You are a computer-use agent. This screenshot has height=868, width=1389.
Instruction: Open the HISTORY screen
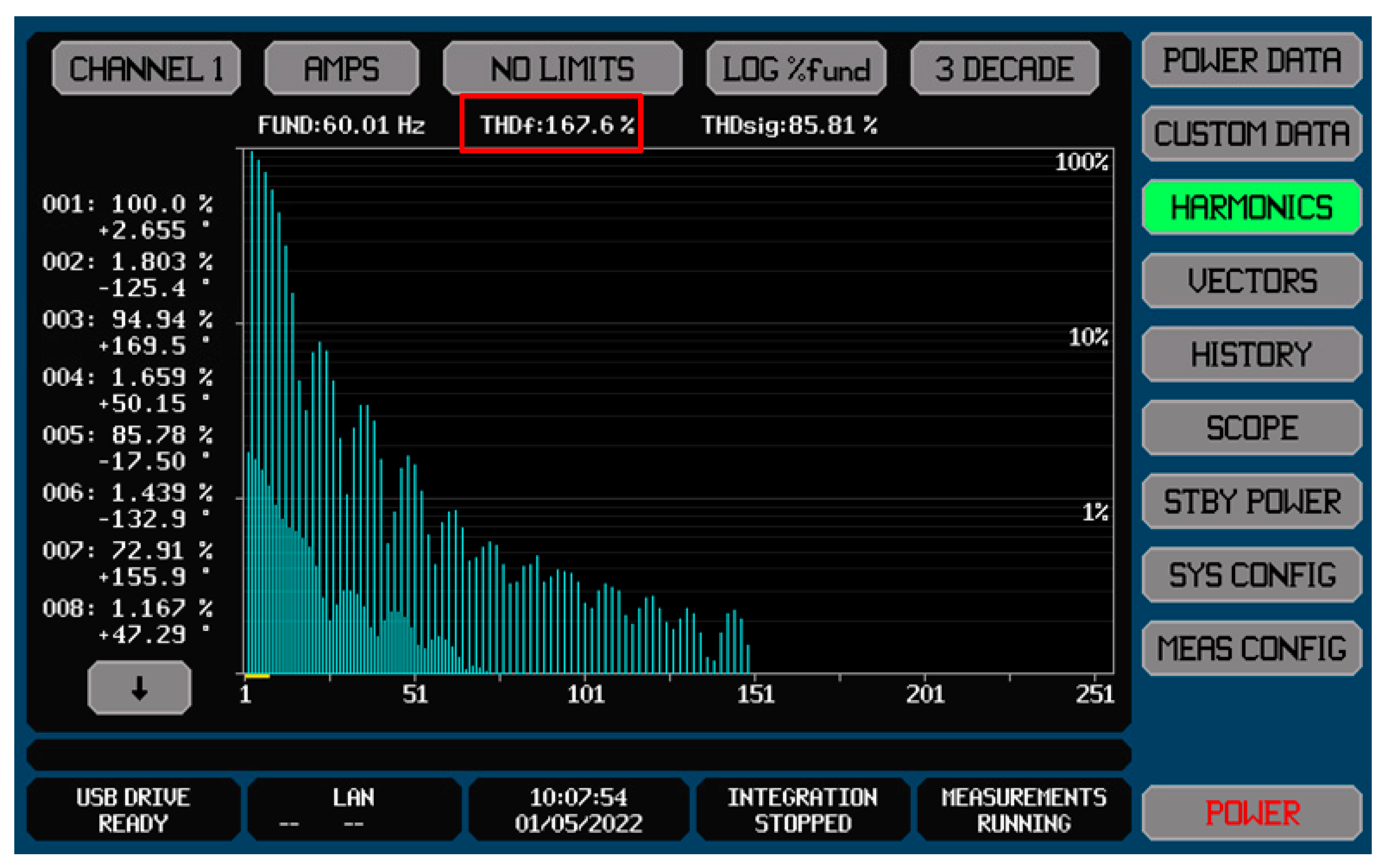click(1251, 354)
